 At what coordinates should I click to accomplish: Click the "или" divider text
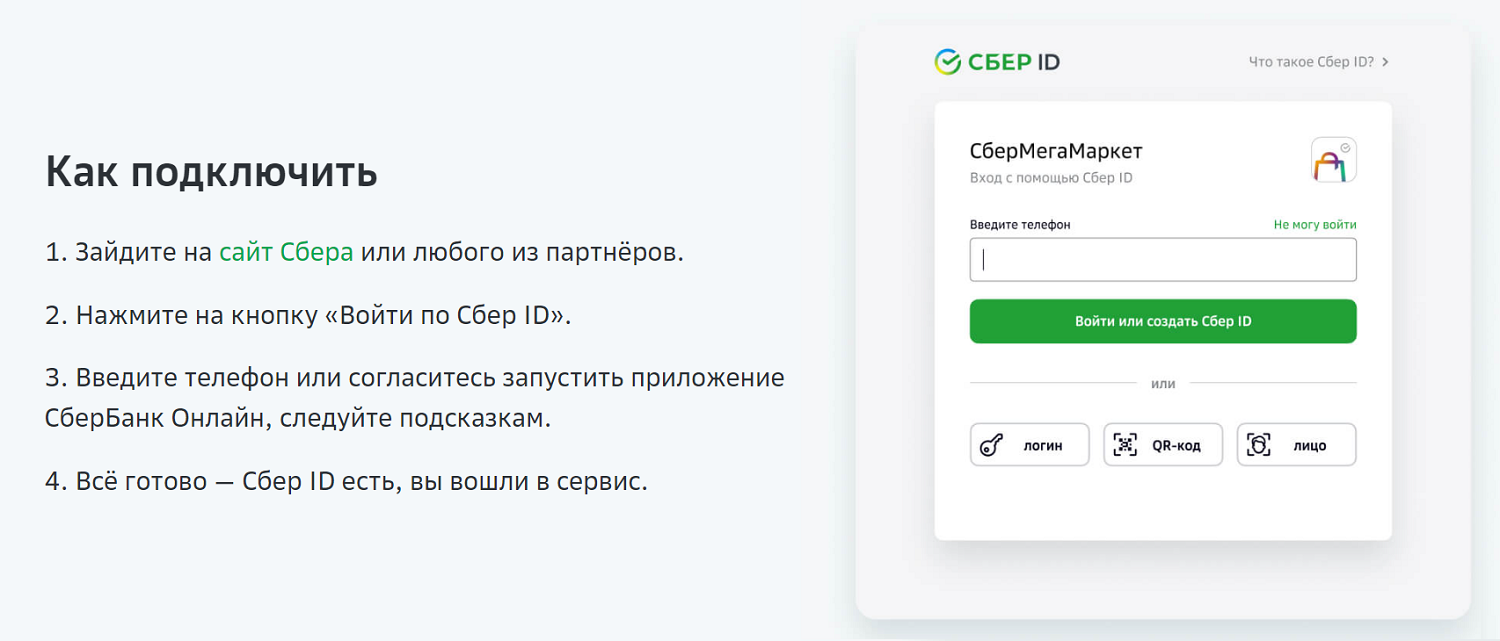point(1162,383)
